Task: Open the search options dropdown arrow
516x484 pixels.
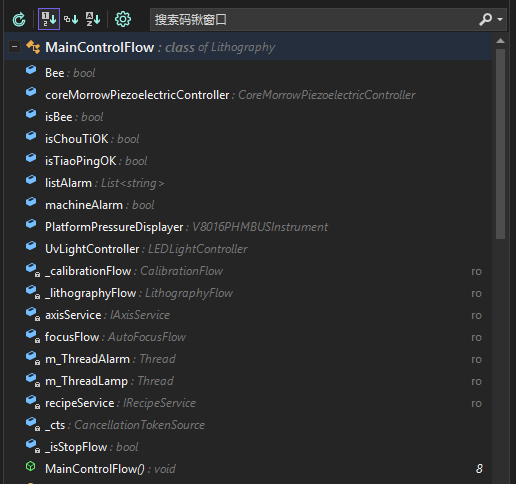Action: (x=500, y=20)
